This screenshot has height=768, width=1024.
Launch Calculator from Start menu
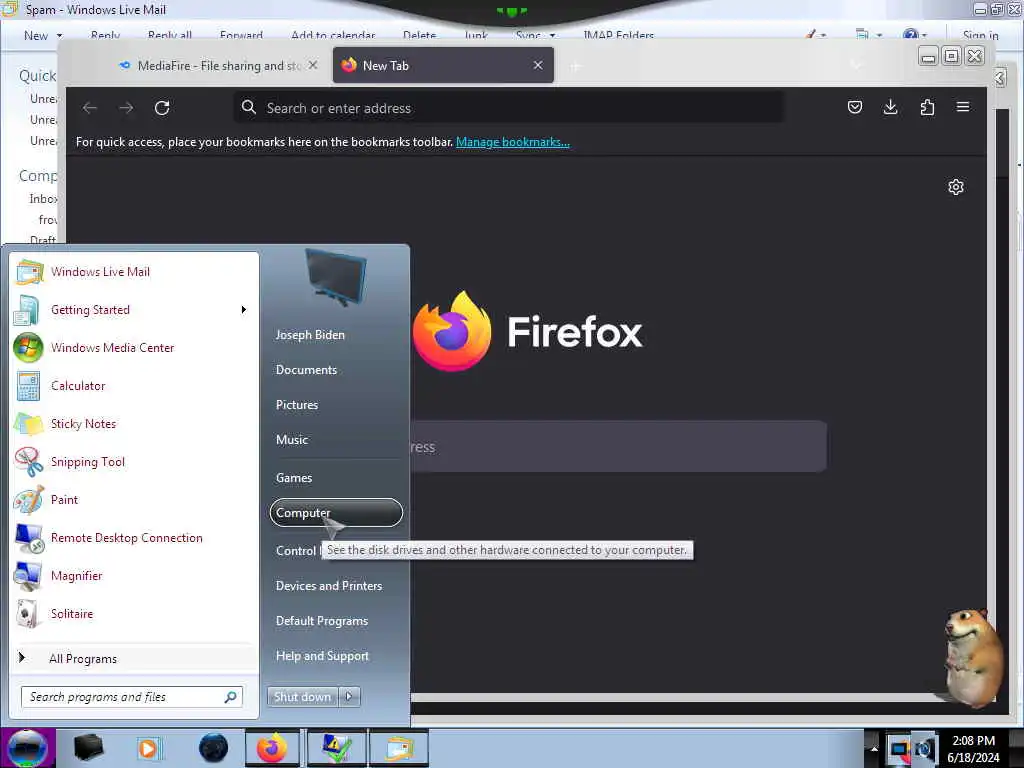coord(134,385)
